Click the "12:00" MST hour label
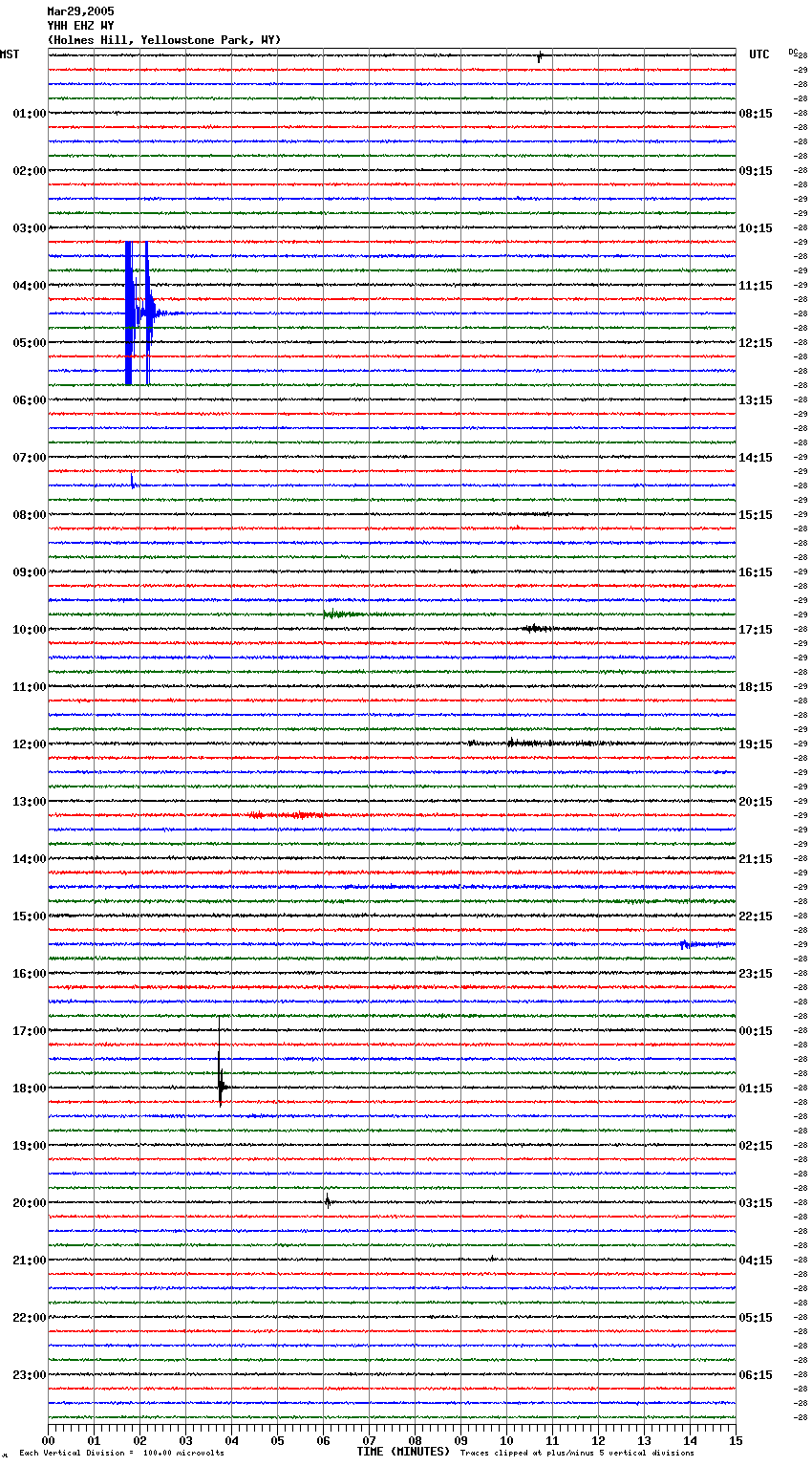This screenshot has height=1466, width=812. pos(30,744)
